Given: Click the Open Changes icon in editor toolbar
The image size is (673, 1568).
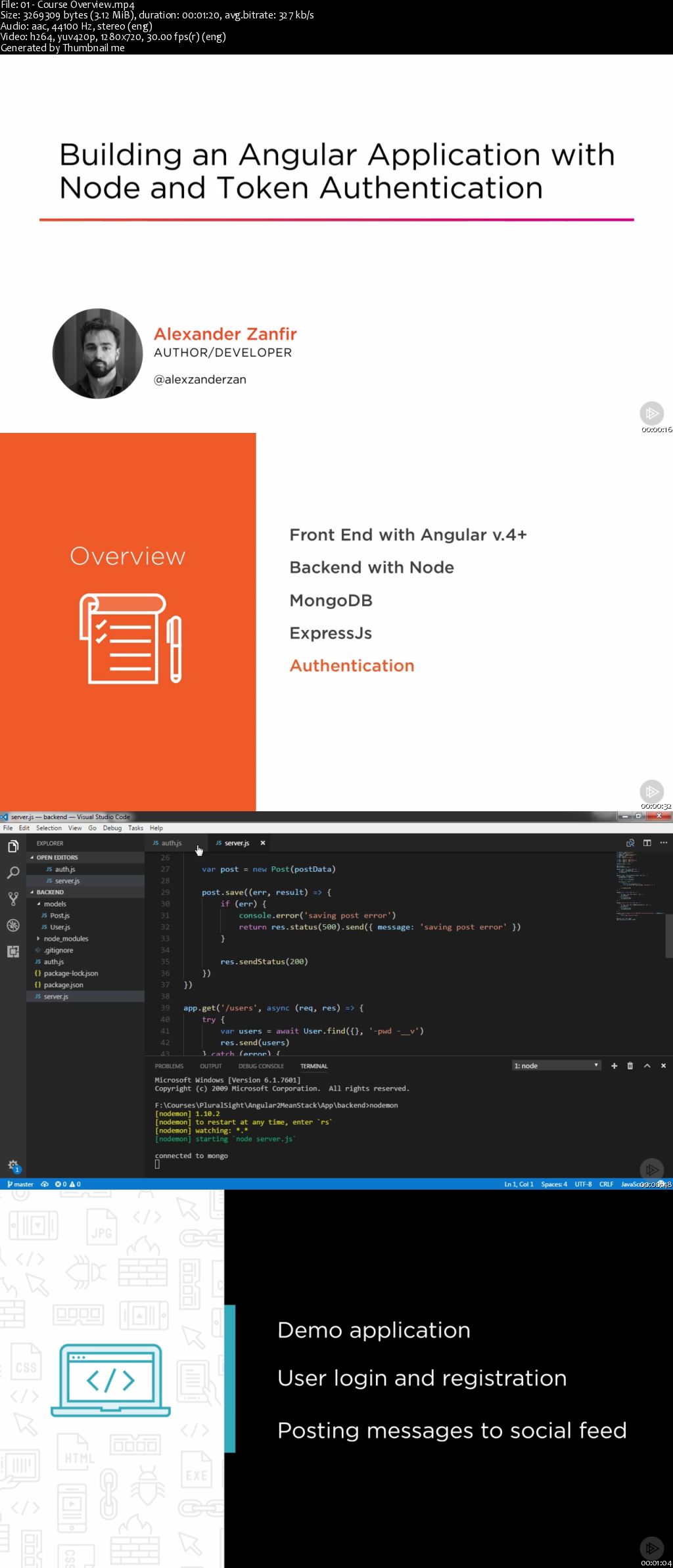Looking at the screenshot, I should coord(630,843).
